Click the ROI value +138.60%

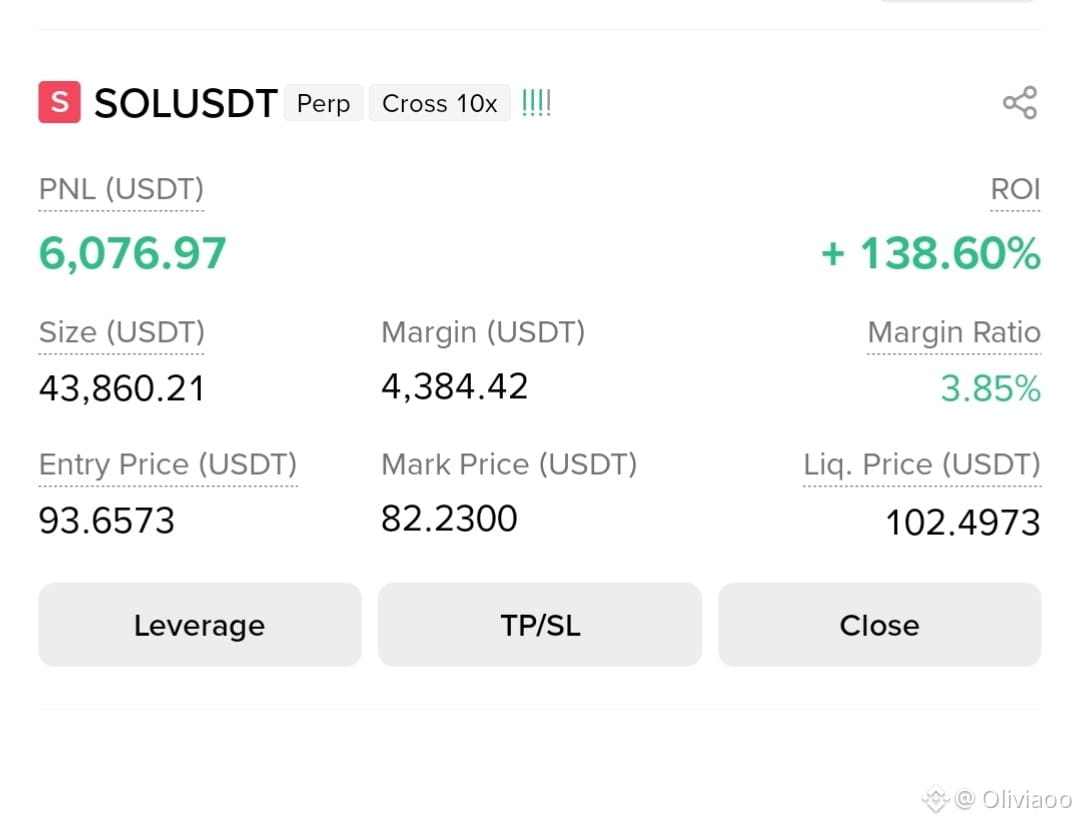click(x=931, y=253)
